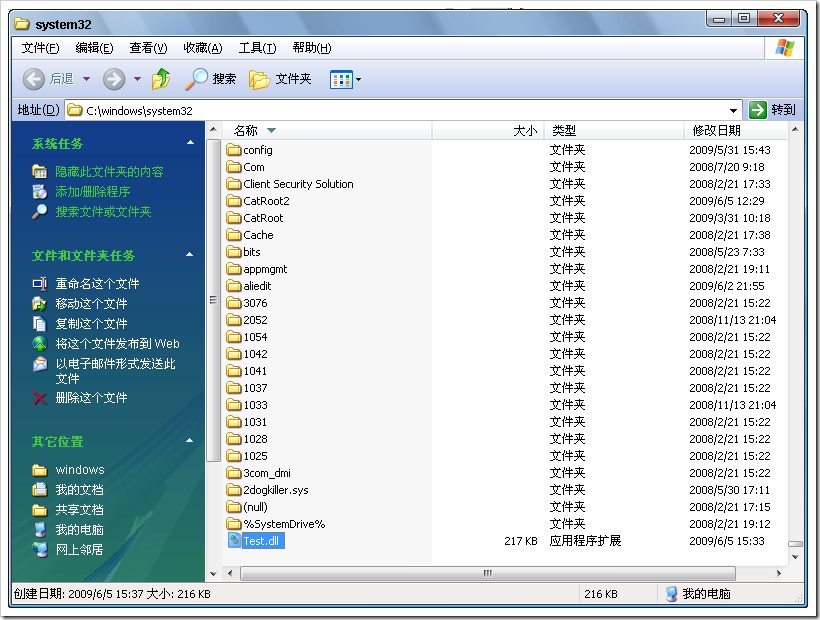Click the add/remove programs icon
The image size is (820, 620).
tap(40, 192)
